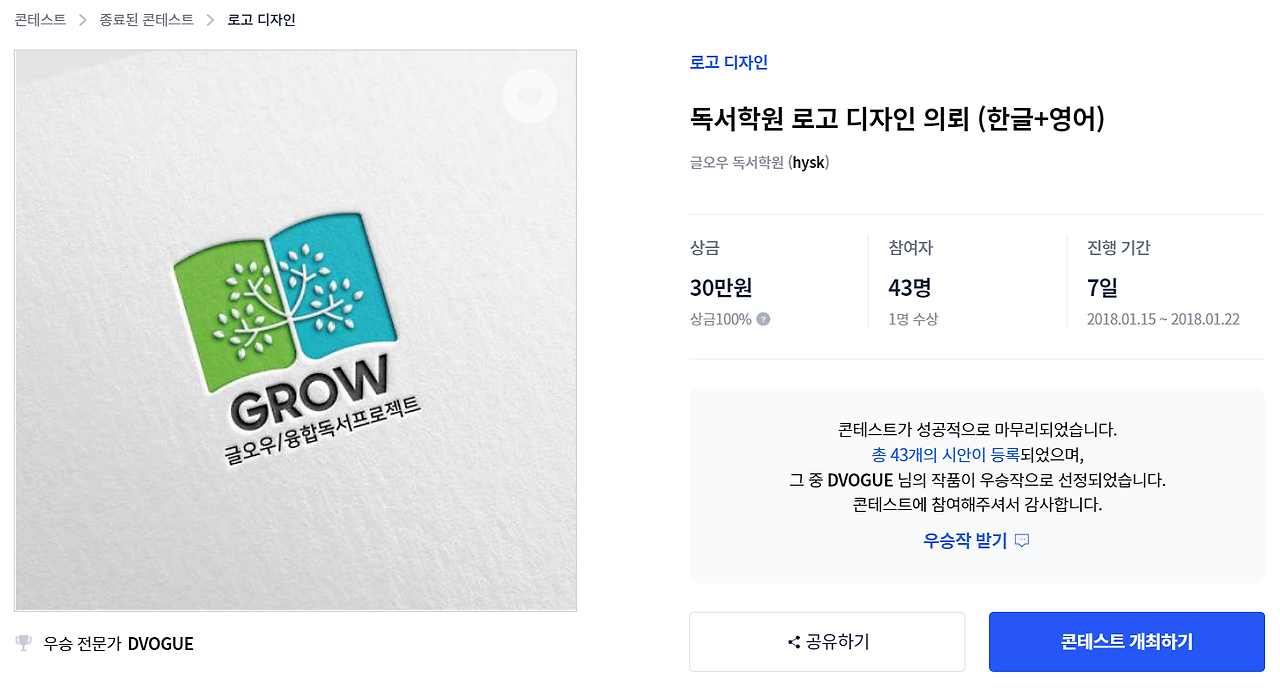Go to the 콘테스트 breadcrumb
1280x691 pixels.
click(40, 20)
